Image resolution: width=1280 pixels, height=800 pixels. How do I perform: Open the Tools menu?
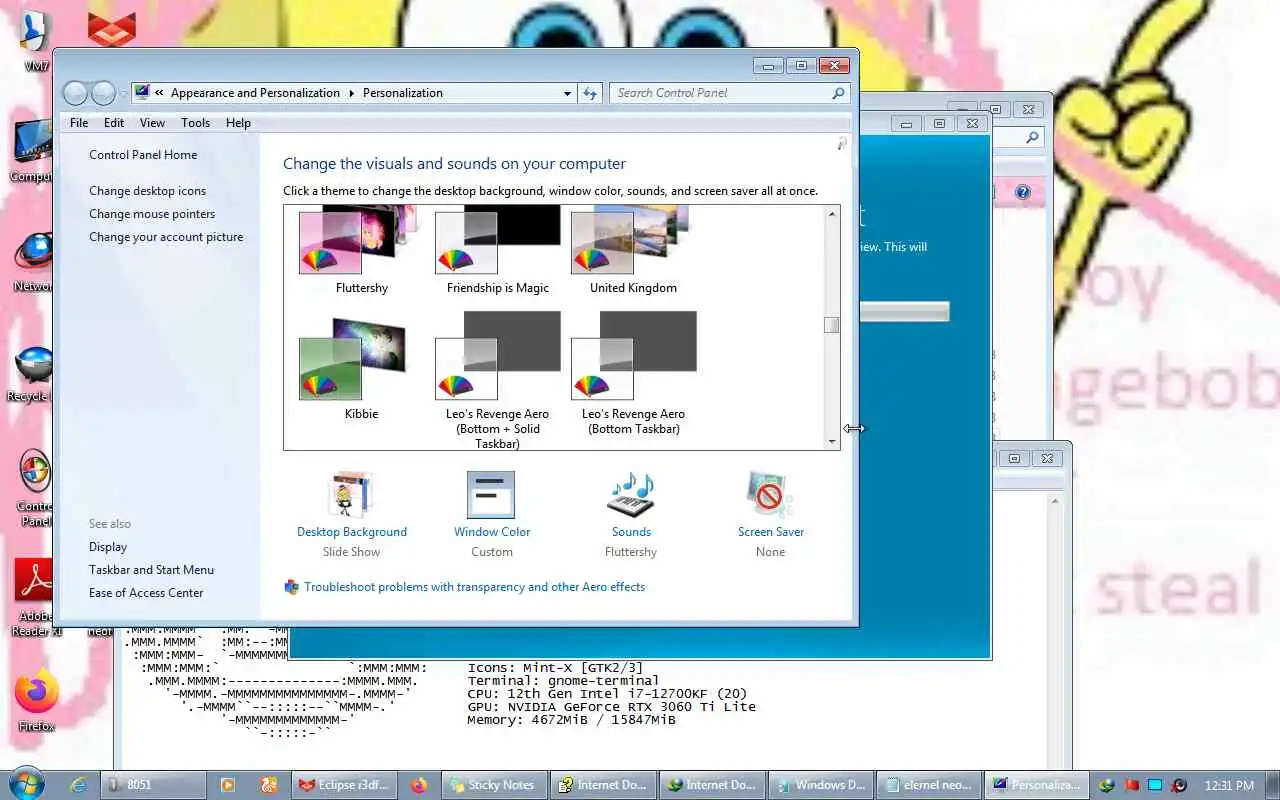[195, 123]
